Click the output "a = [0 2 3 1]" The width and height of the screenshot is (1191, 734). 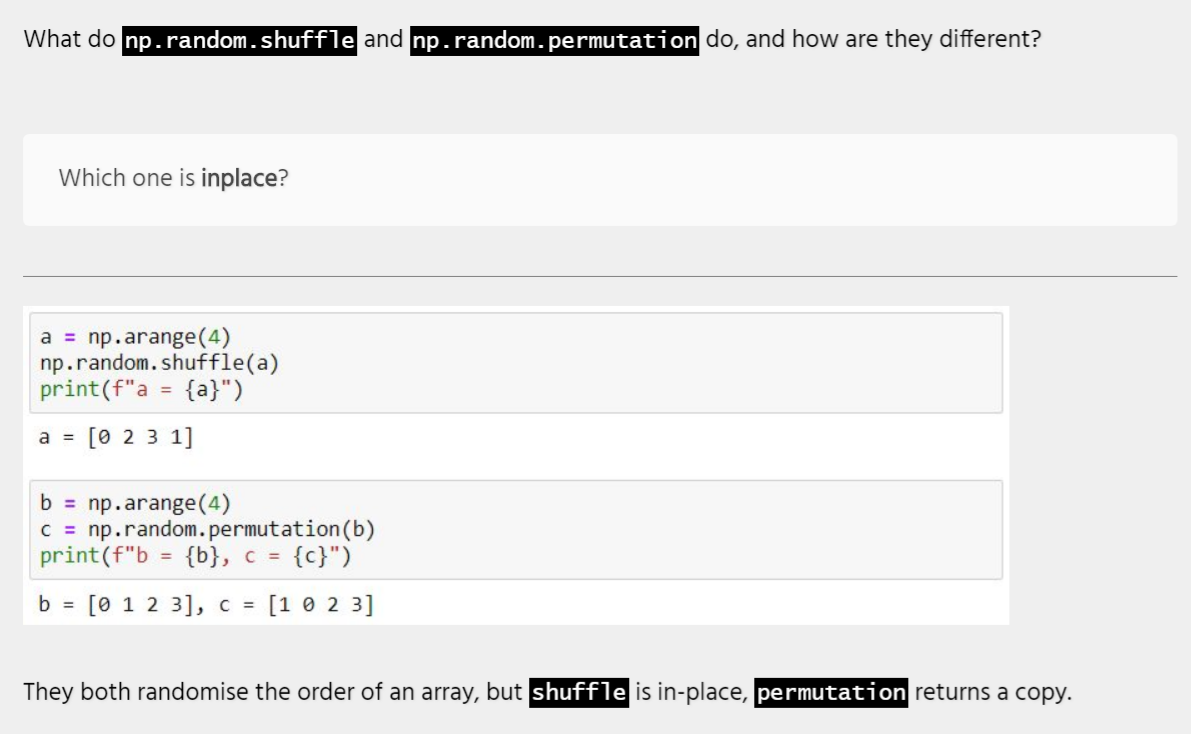(116, 437)
